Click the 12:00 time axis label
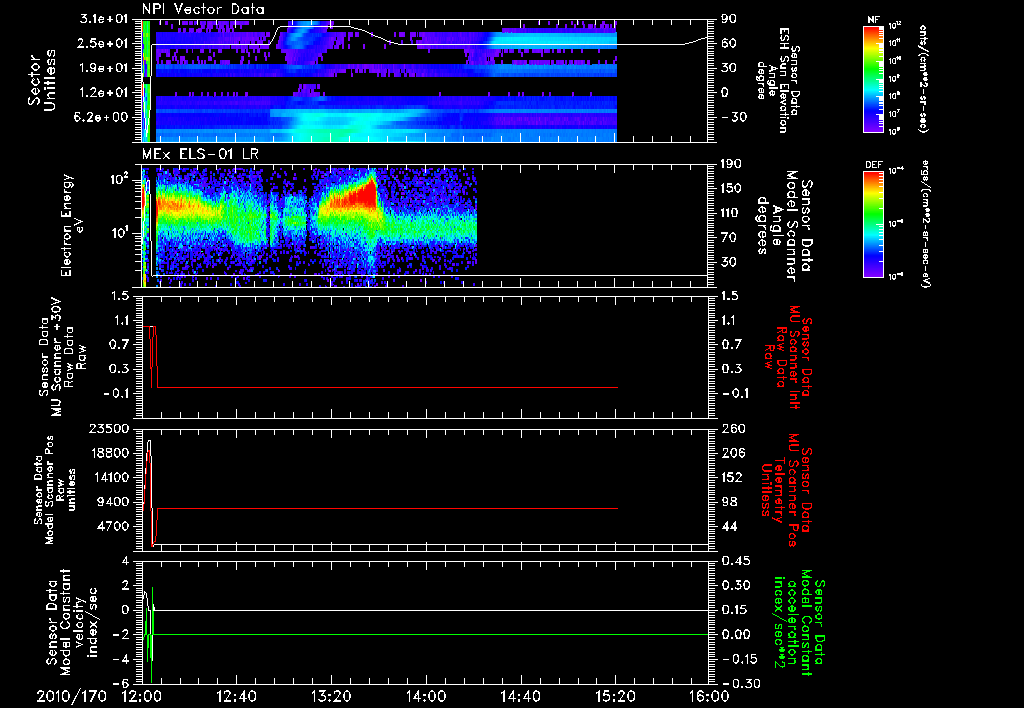The width and height of the screenshot is (1024, 708). pos(142,696)
